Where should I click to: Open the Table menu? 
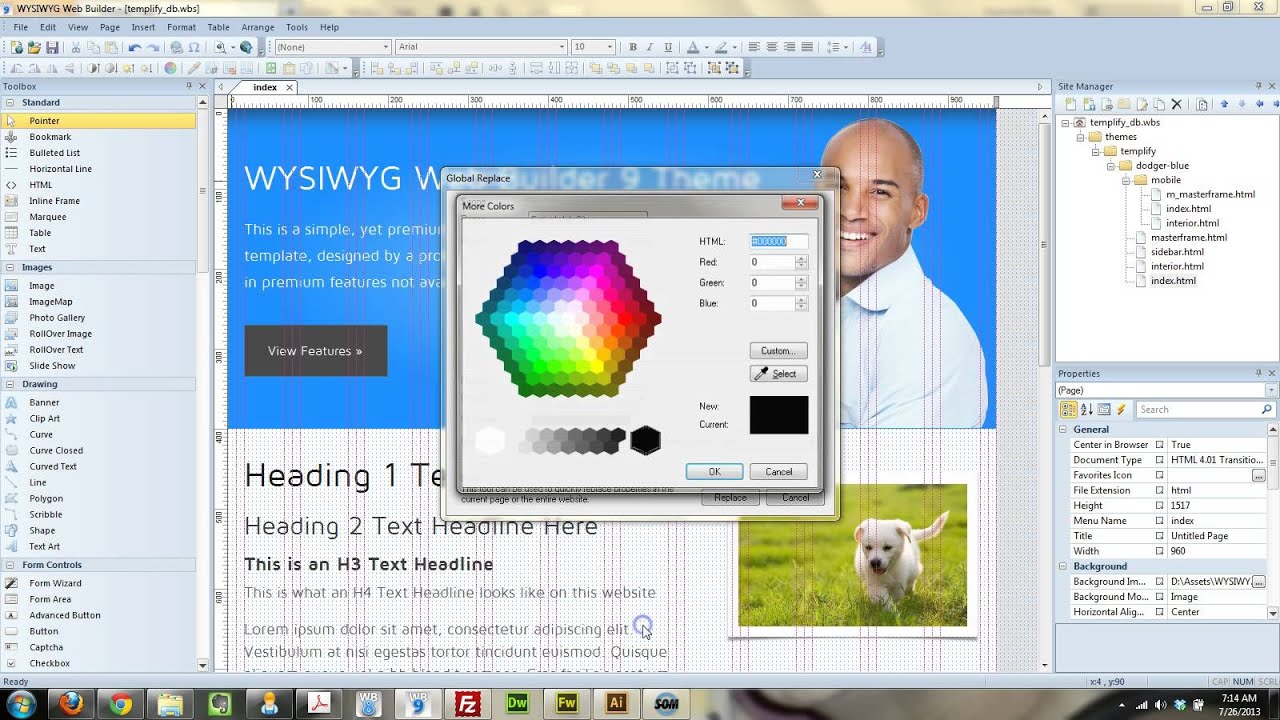tap(219, 28)
